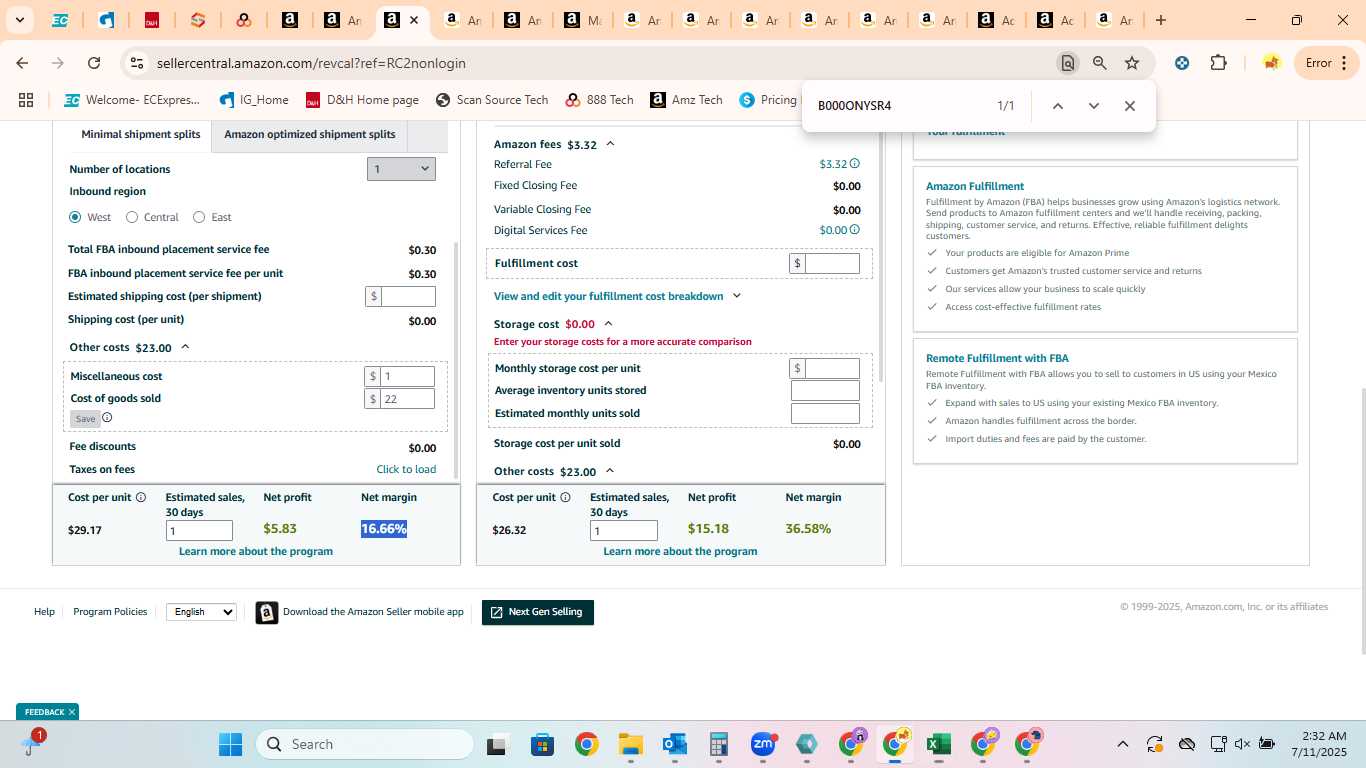
Task: Open Outlook from the taskbar
Action: [674, 744]
